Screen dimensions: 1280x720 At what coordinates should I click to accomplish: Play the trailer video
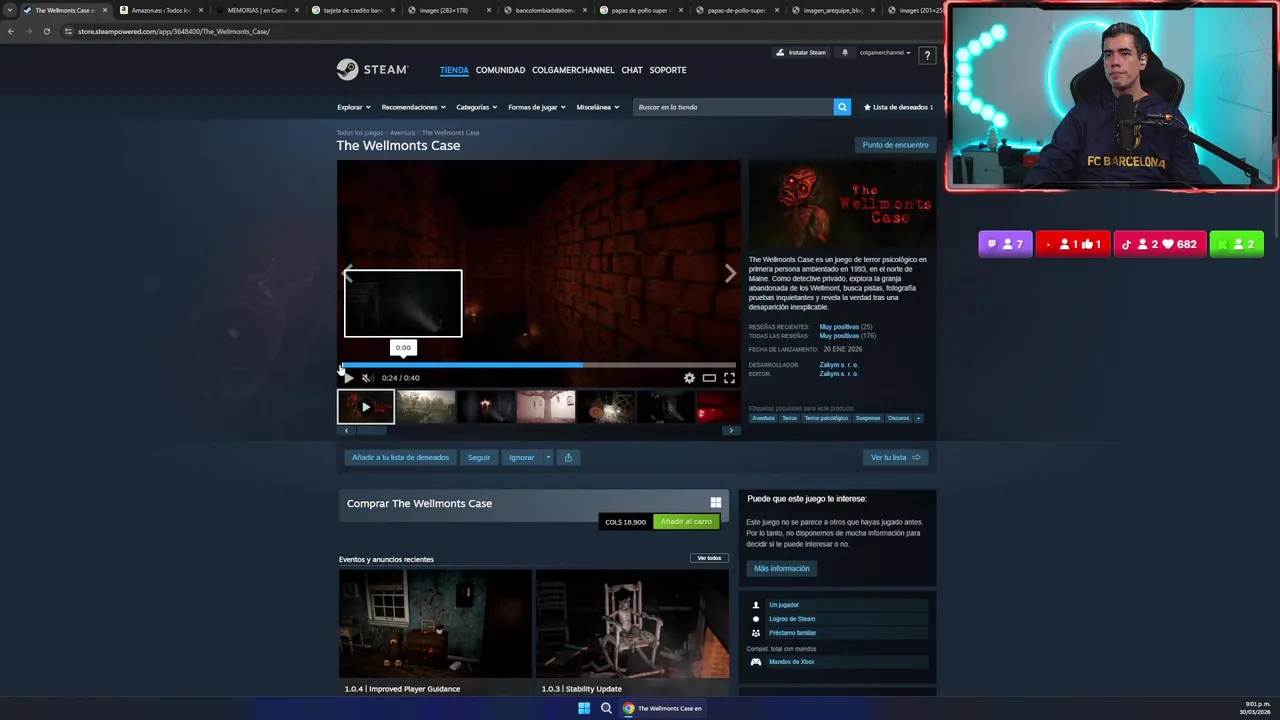[347, 378]
